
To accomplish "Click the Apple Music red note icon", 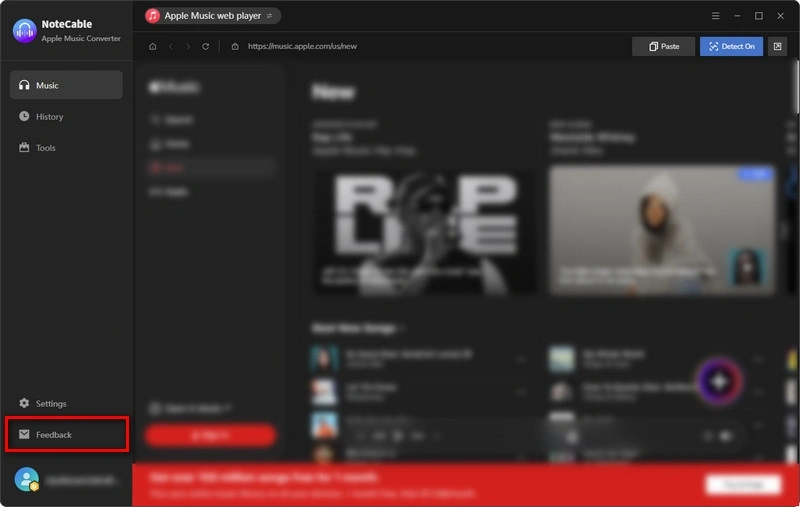I will (153, 16).
